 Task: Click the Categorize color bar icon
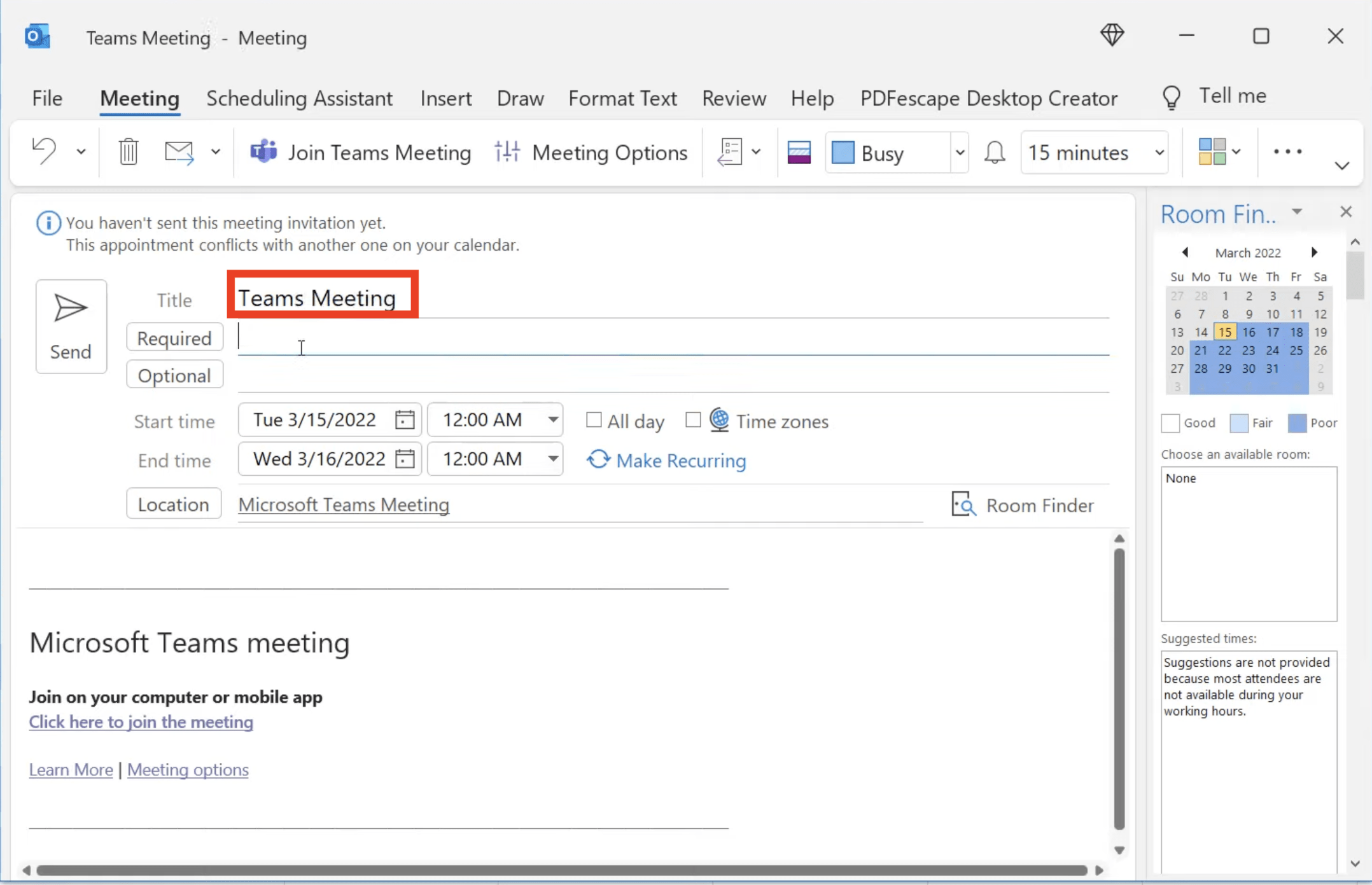799,153
